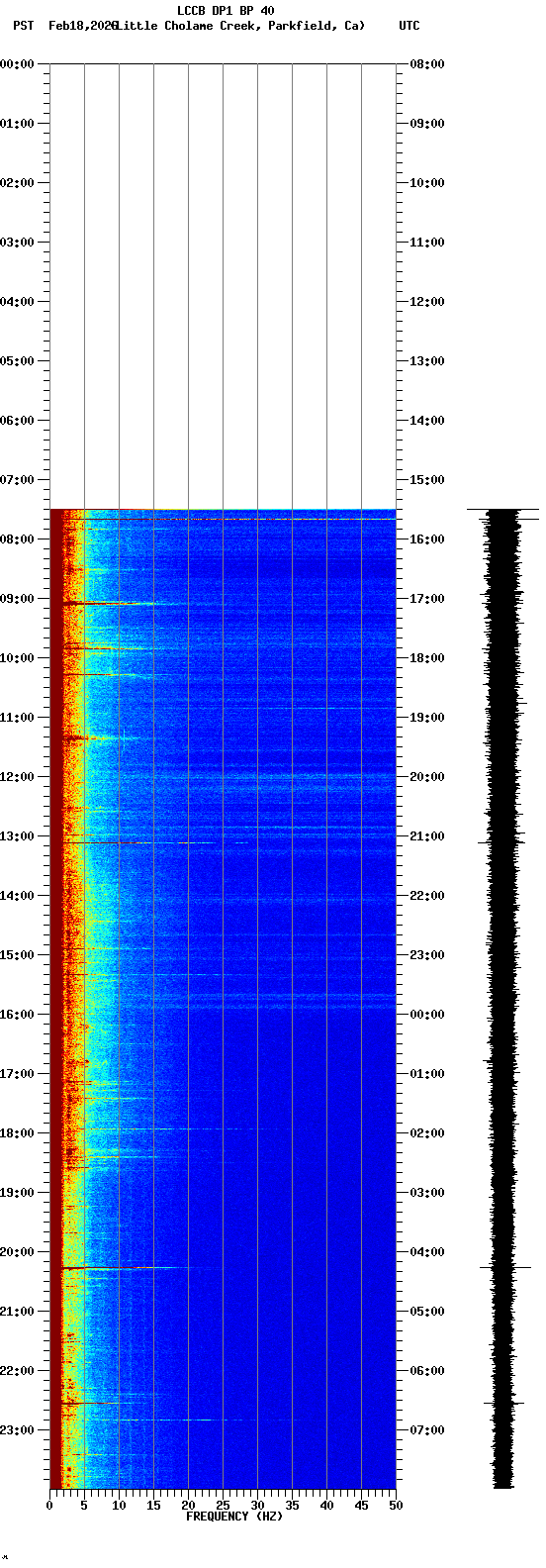The width and height of the screenshot is (546, 1568).
Task: Click the PST '20:00' time label
Action: [17, 1252]
